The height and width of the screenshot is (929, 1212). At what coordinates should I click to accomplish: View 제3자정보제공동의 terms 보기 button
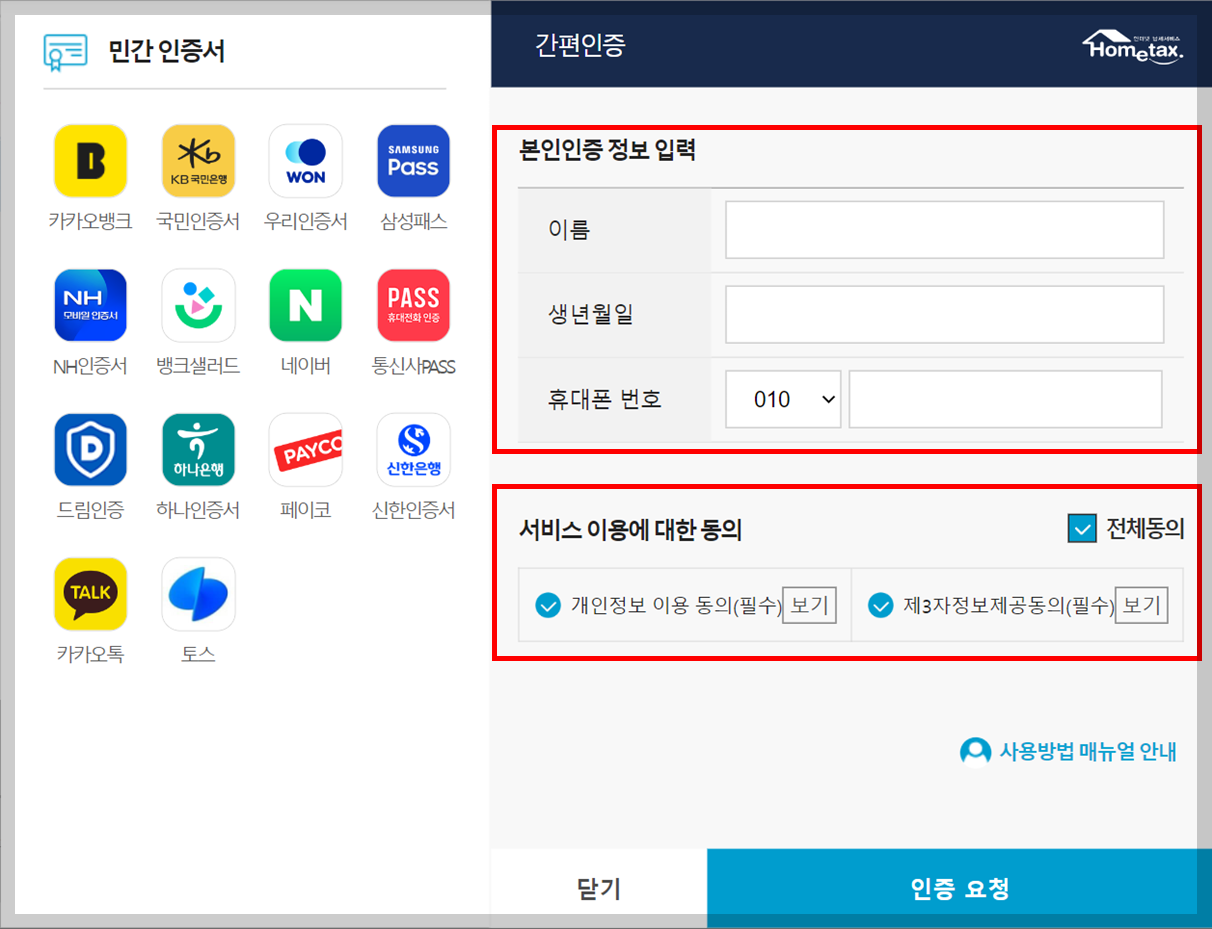(x=1141, y=605)
